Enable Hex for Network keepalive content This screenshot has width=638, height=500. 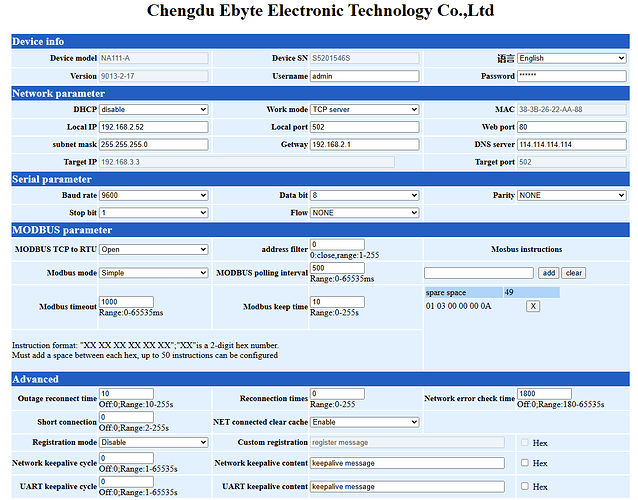[525, 463]
